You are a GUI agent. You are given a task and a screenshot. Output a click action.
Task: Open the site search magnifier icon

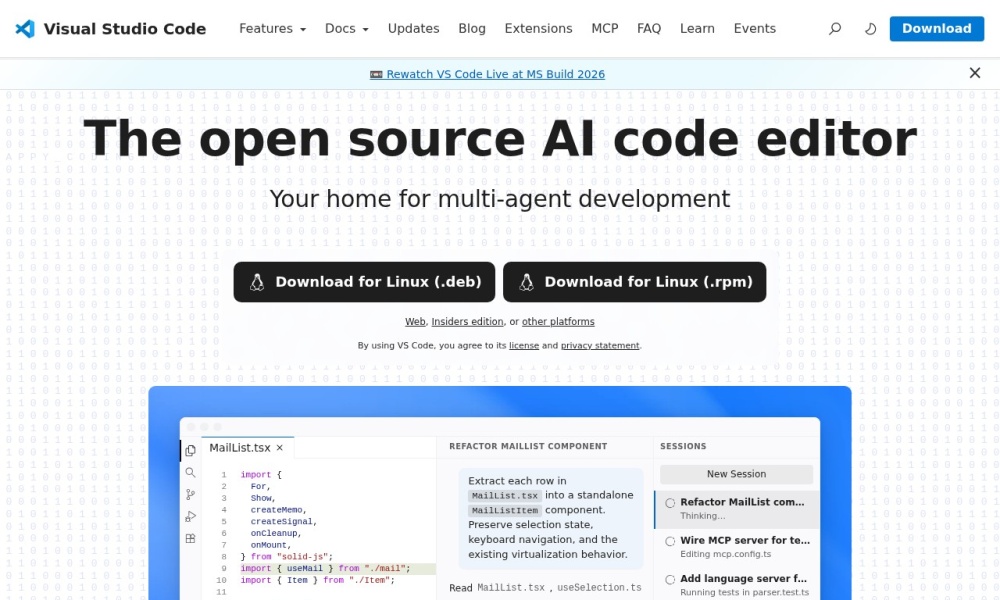point(835,29)
